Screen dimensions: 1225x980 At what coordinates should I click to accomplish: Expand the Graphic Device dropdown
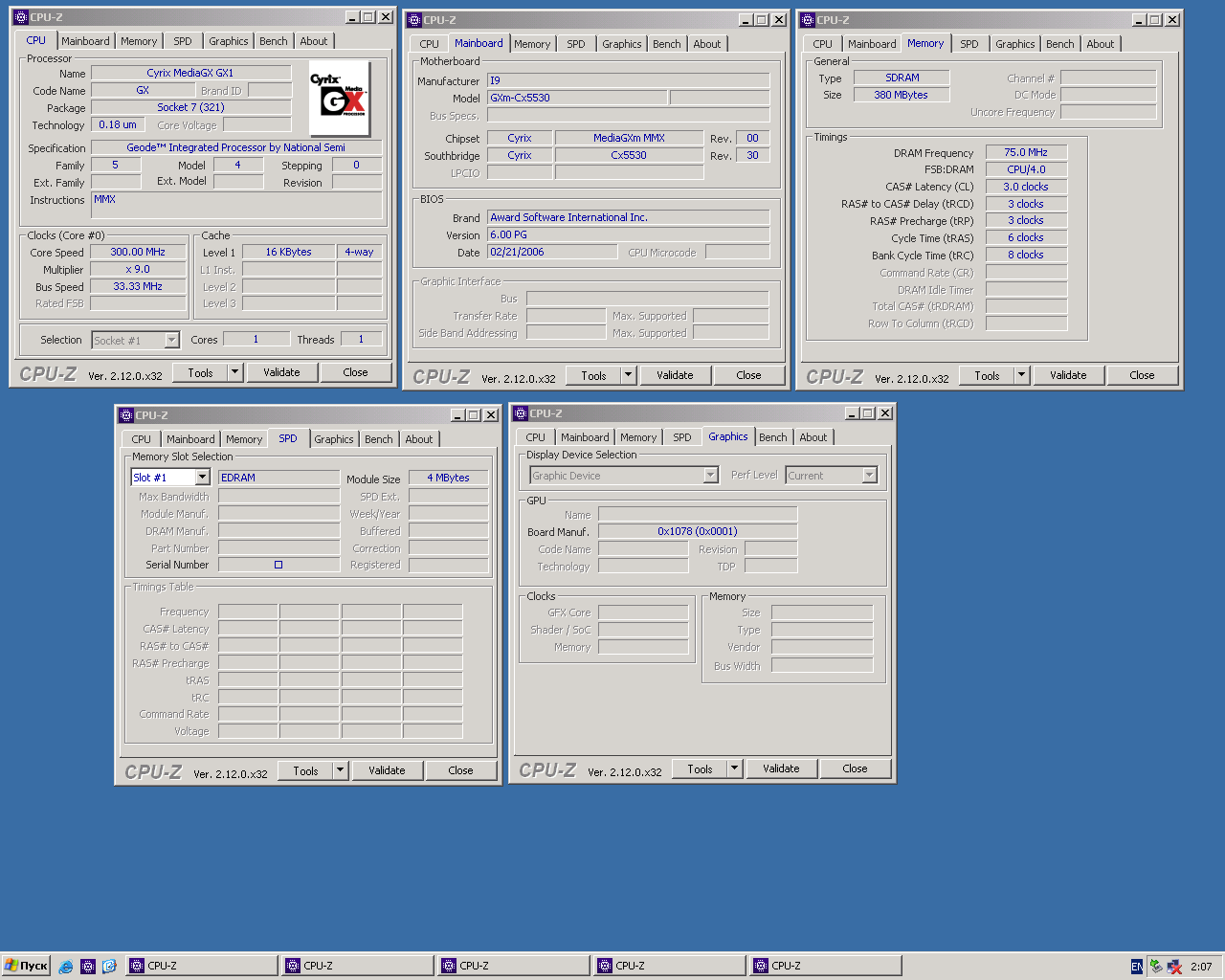pyautogui.click(x=710, y=476)
